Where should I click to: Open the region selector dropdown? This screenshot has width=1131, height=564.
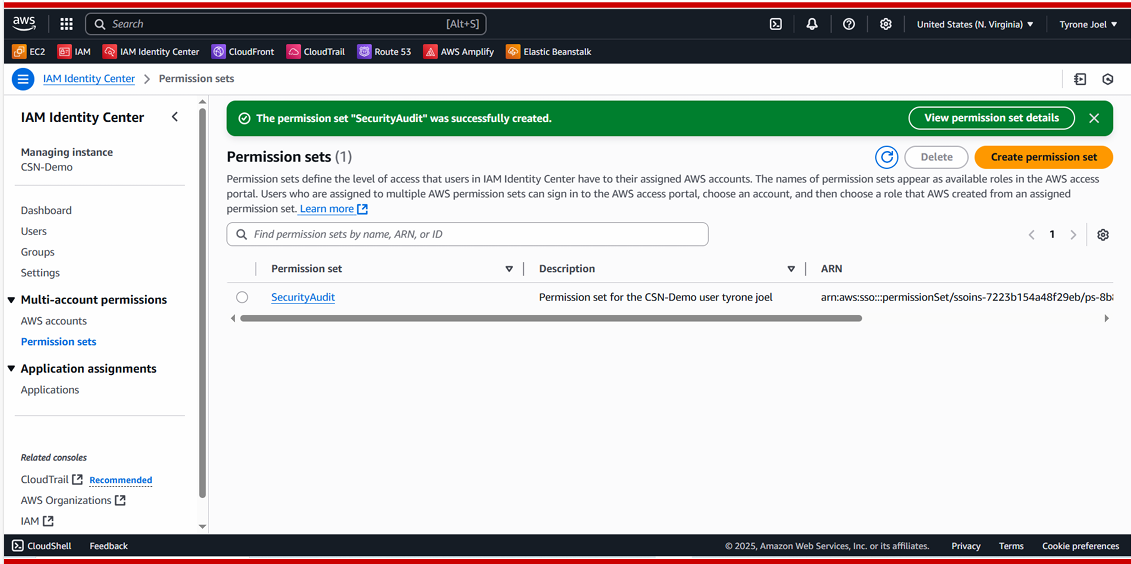coord(974,24)
